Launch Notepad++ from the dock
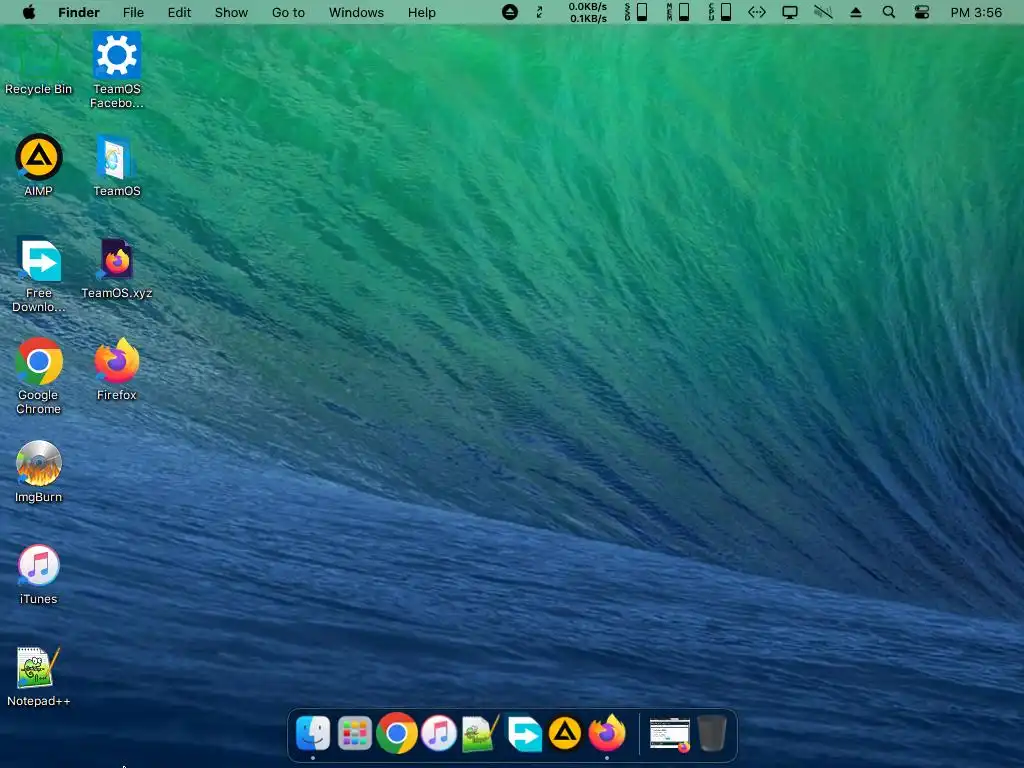The width and height of the screenshot is (1024, 768). click(x=481, y=733)
